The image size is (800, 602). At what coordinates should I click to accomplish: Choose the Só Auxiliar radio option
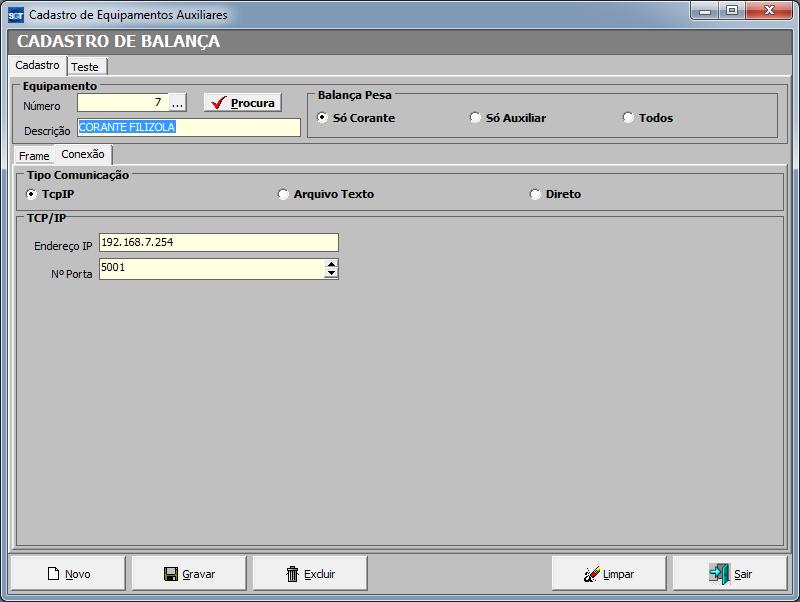475,118
